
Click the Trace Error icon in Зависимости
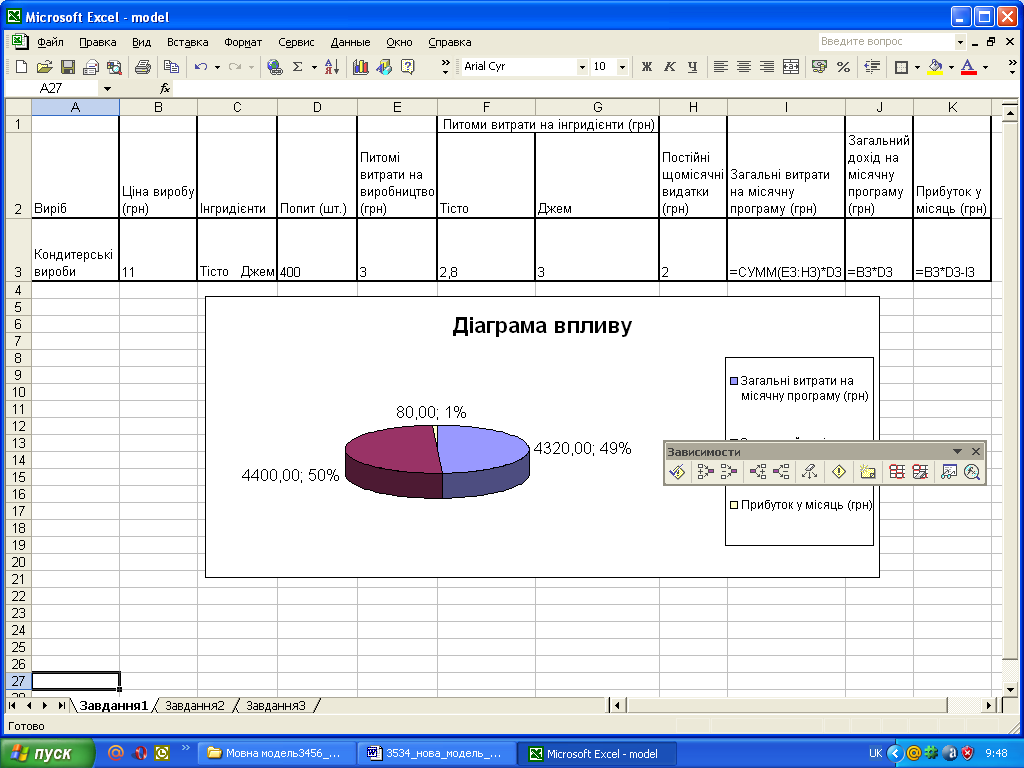point(839,472)
